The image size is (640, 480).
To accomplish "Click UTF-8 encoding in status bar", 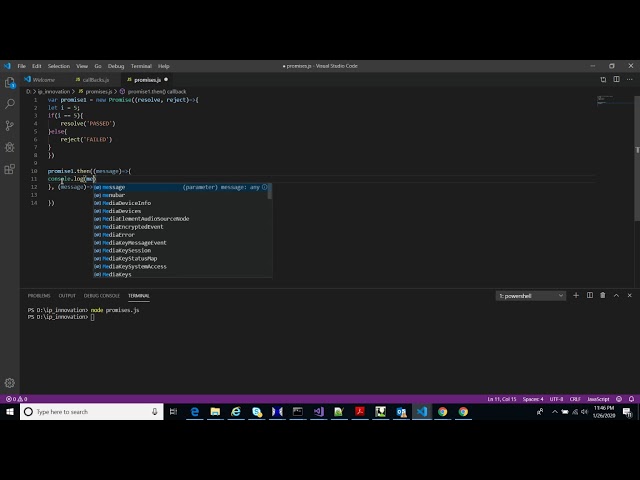I will [x=556, y=399].
